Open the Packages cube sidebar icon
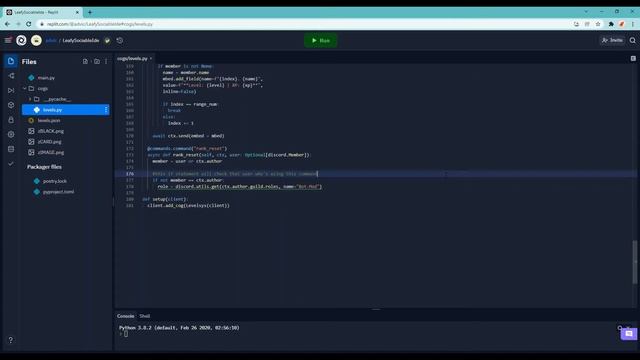The height and width of the screenshot is (360, 640). pyautogui.click(x=11, y=105)
